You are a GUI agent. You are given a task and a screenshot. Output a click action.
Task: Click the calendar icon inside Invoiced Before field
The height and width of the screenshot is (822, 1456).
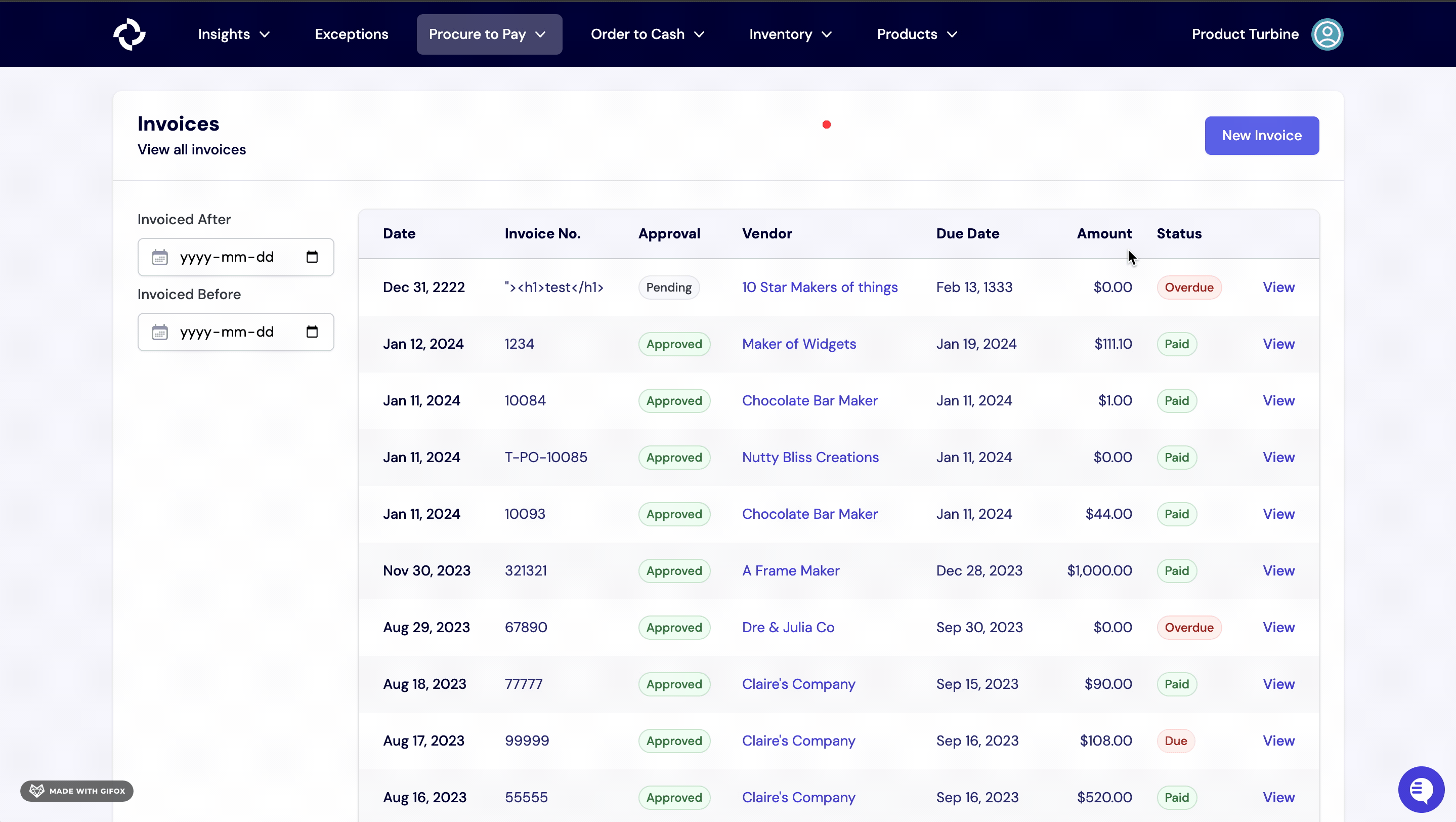point(160,332)
